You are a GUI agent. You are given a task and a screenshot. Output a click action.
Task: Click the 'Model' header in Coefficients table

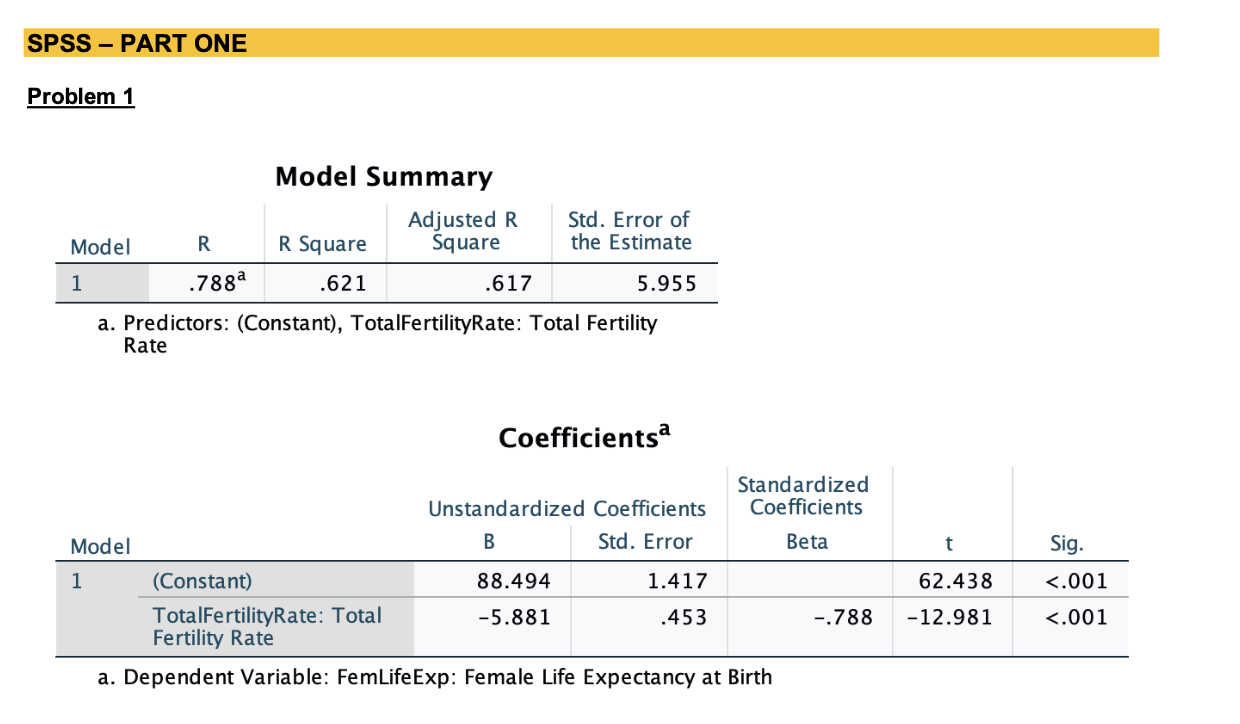point(100,546)
